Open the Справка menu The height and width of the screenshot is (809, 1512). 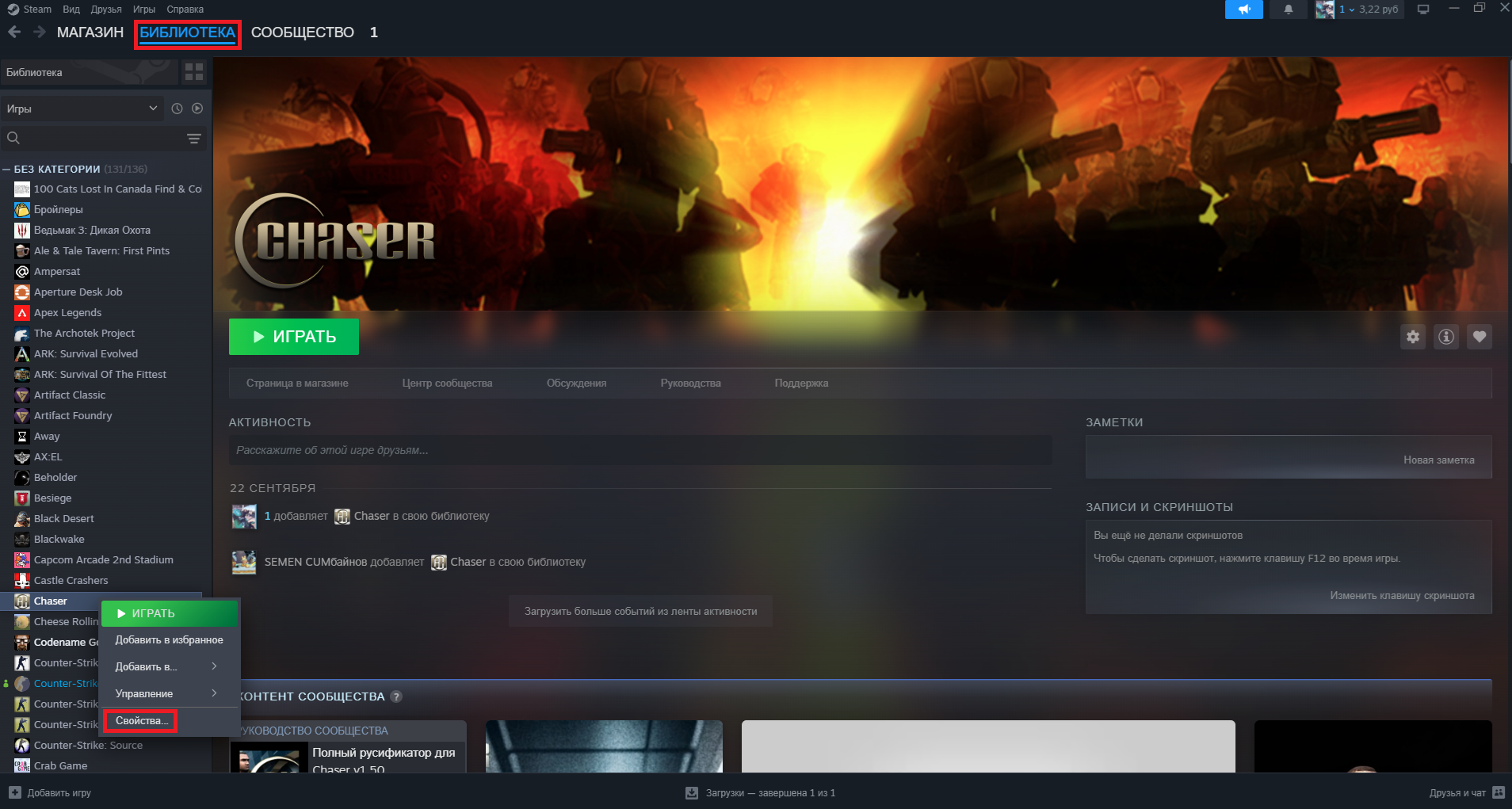(185, 10)
